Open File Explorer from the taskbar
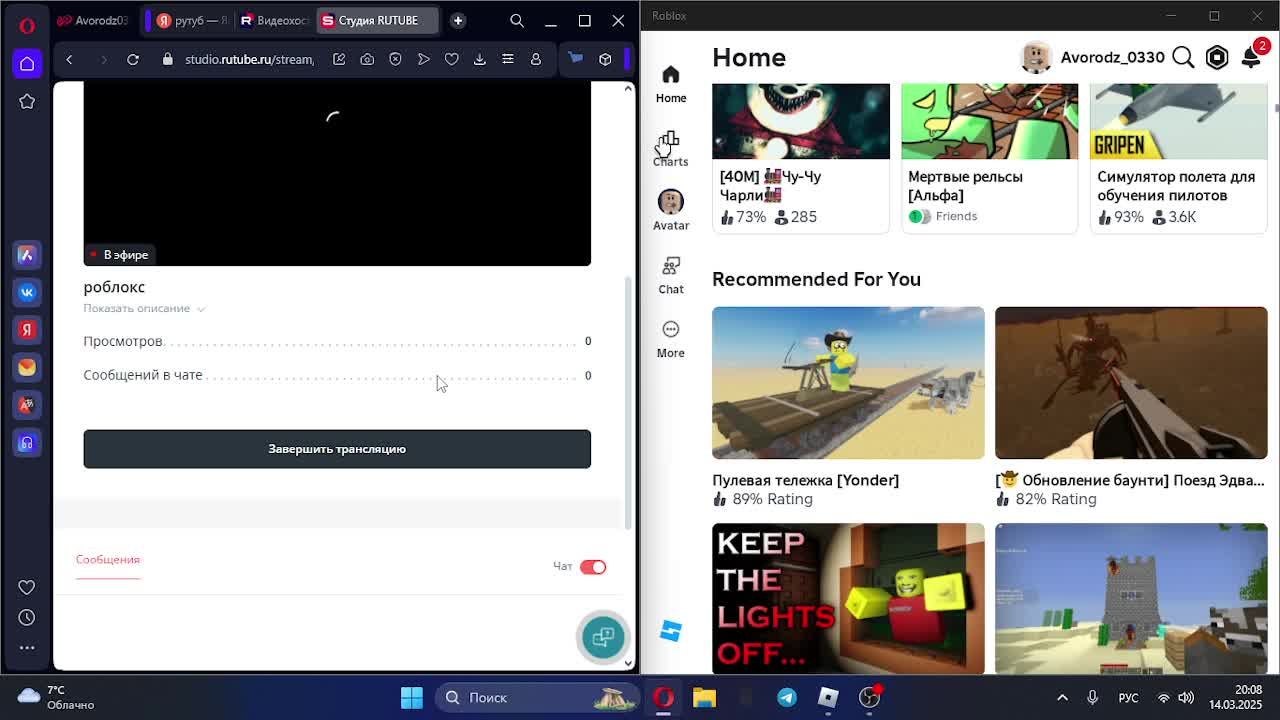 [704, 697]
